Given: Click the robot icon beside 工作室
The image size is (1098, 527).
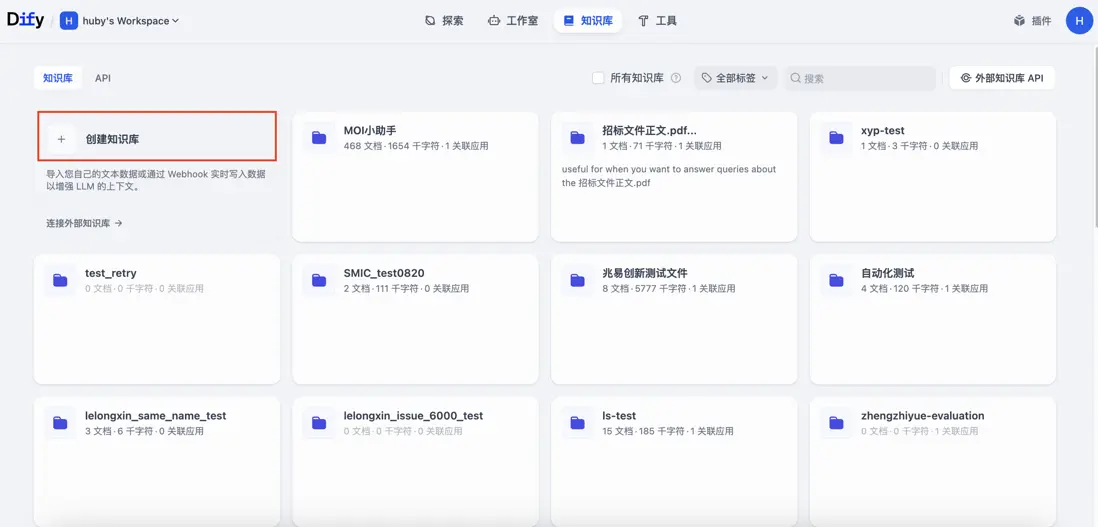Looking at the screenshot, I should [493, 21].
